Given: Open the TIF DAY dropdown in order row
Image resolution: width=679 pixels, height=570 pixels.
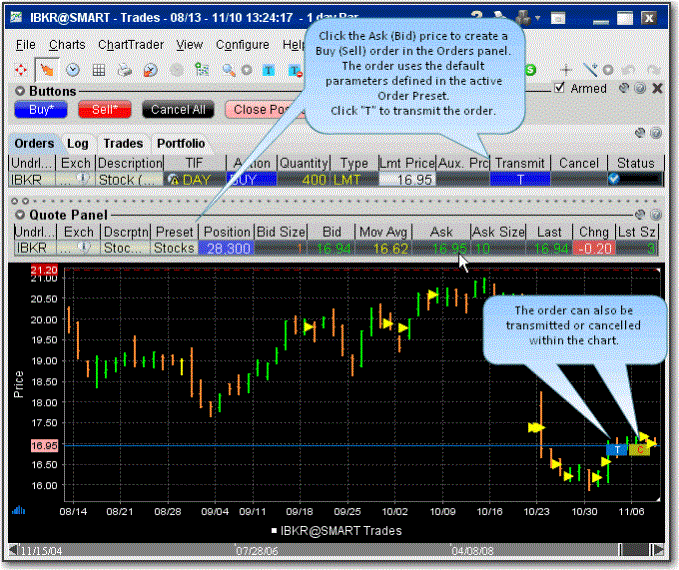Looking at the screenshot, I should click(x=195, y=179).
